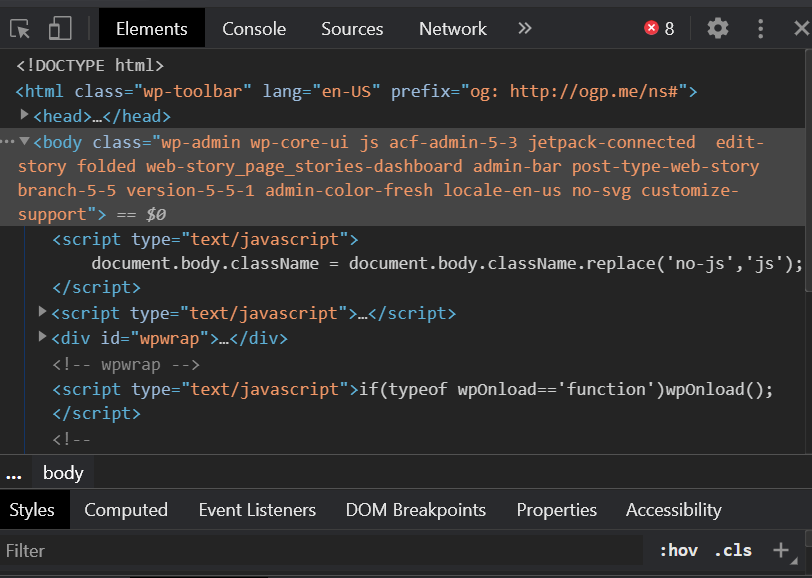This screenshot has width=812, height=578.
Task: Expand the div id wpwrap node
Action: tap(42, 337)
